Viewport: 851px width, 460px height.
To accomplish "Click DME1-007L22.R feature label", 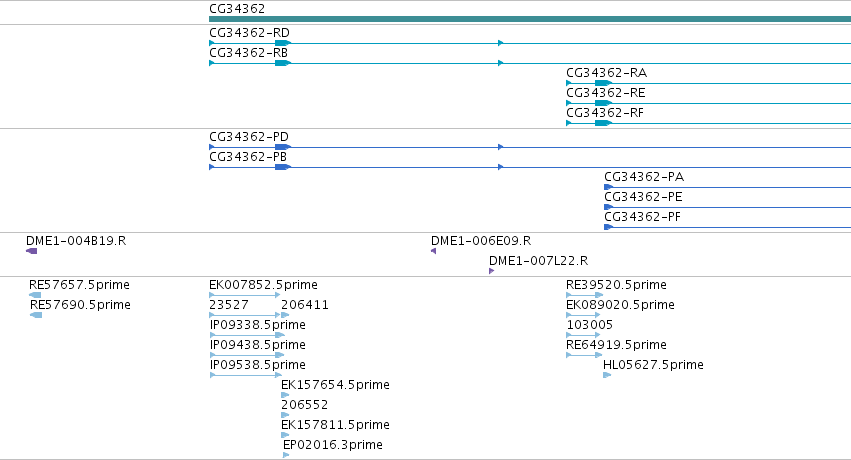I will (x=538, y=261).
